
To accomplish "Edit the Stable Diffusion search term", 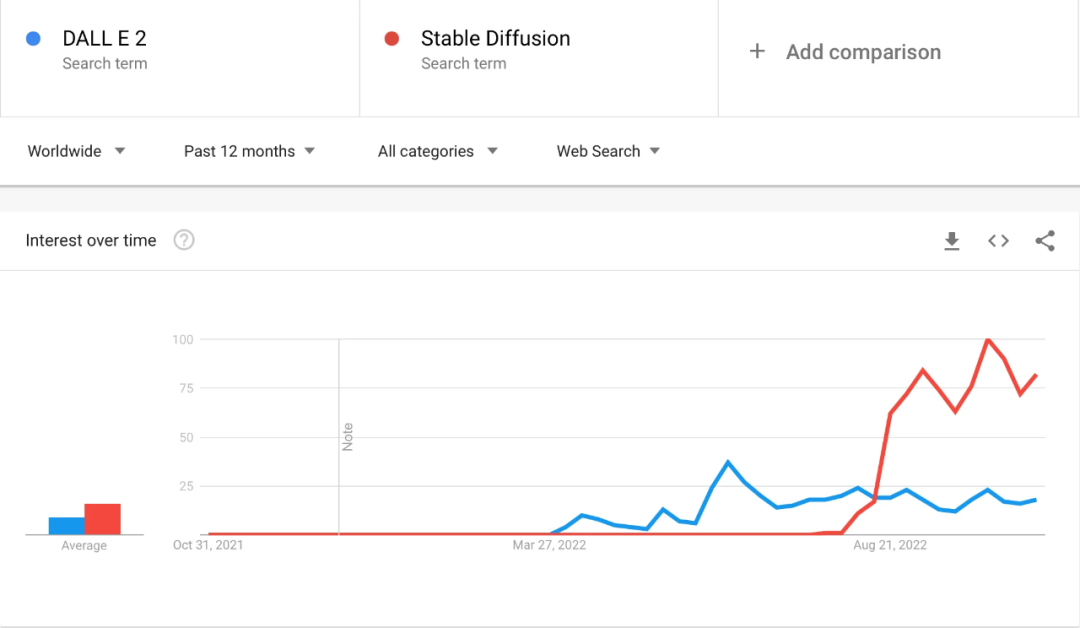I will pyautogui.click(x=495, y=39).
